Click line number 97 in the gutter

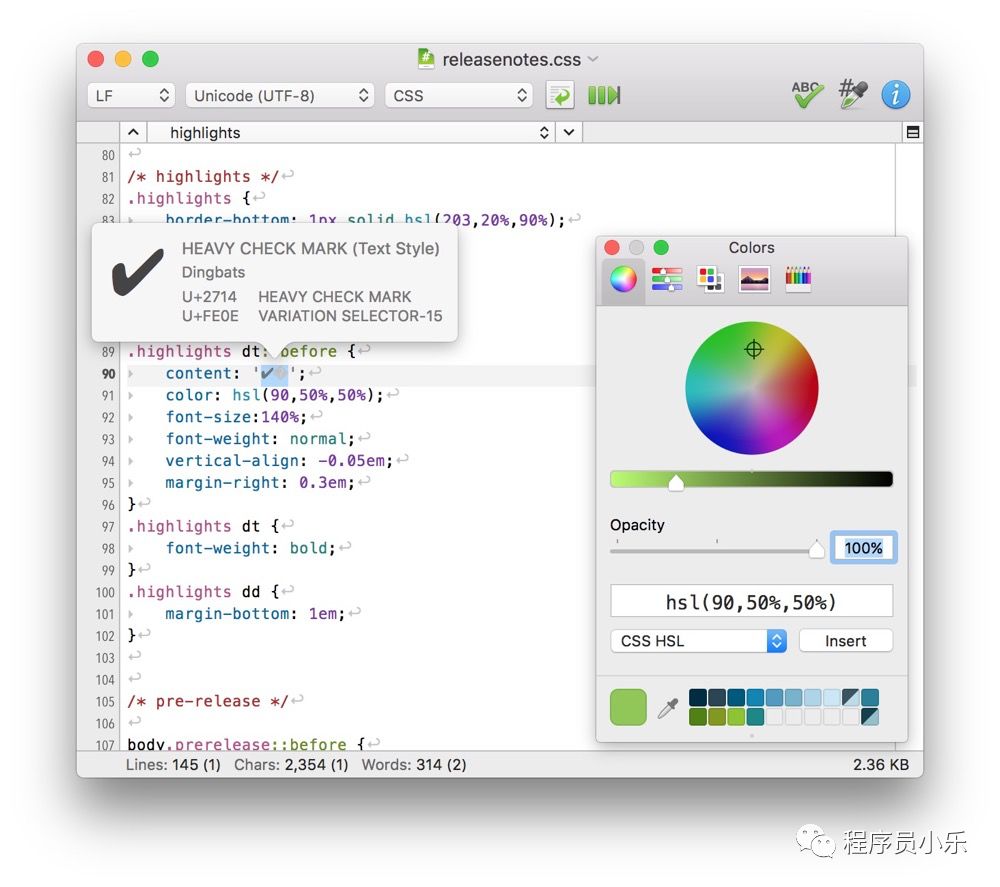(107, 527)
